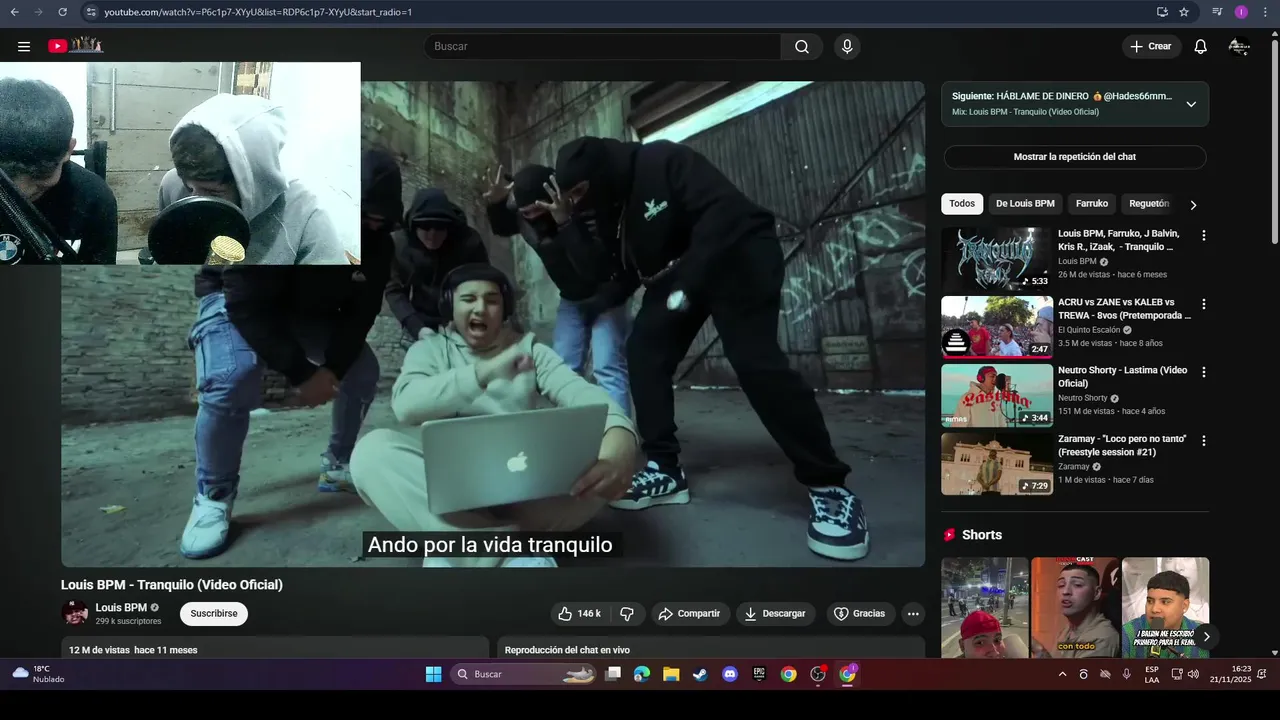
Task: Open the YouTube hamburger guide menu
Action: click(x=24, y=46)
